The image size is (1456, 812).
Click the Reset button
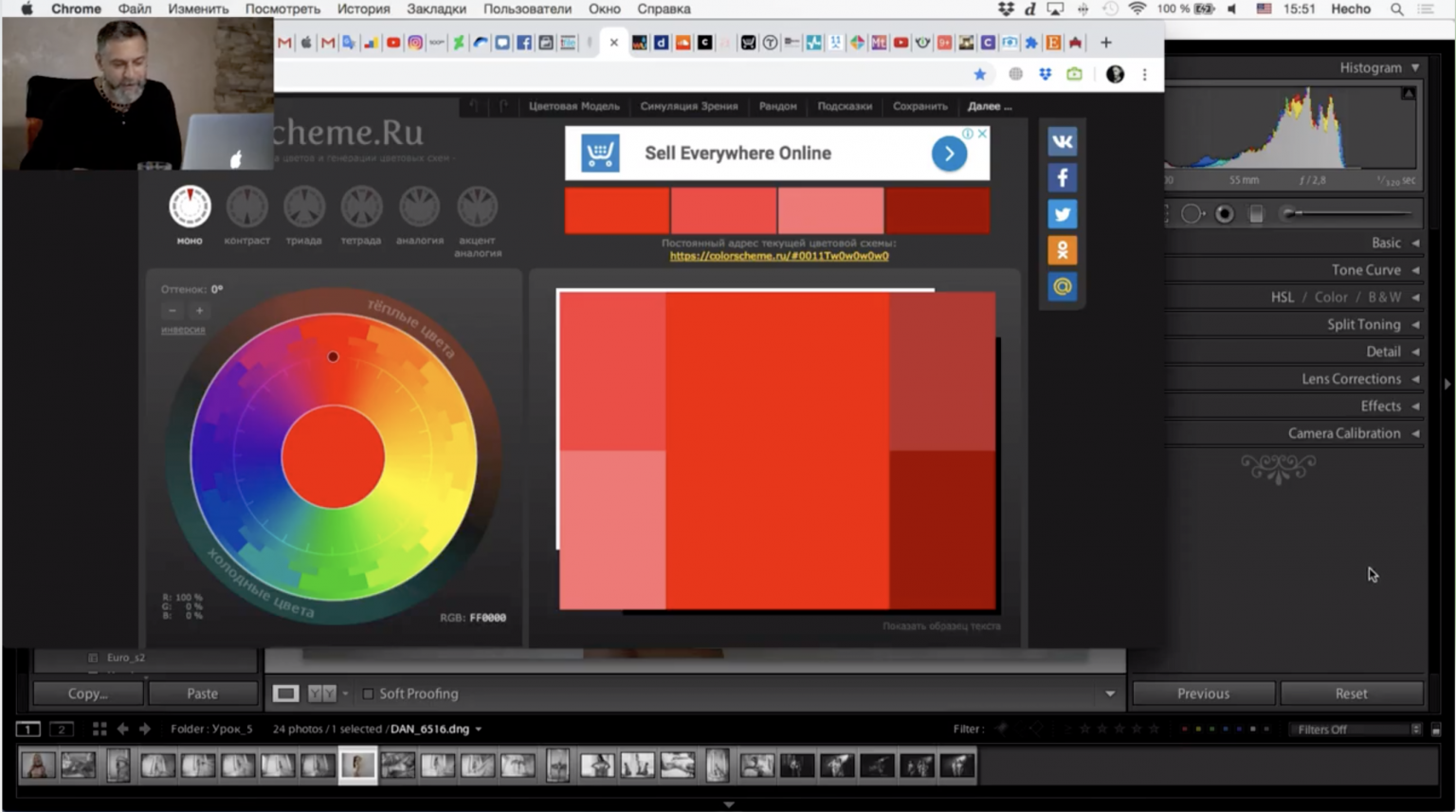click(1352, 693)
